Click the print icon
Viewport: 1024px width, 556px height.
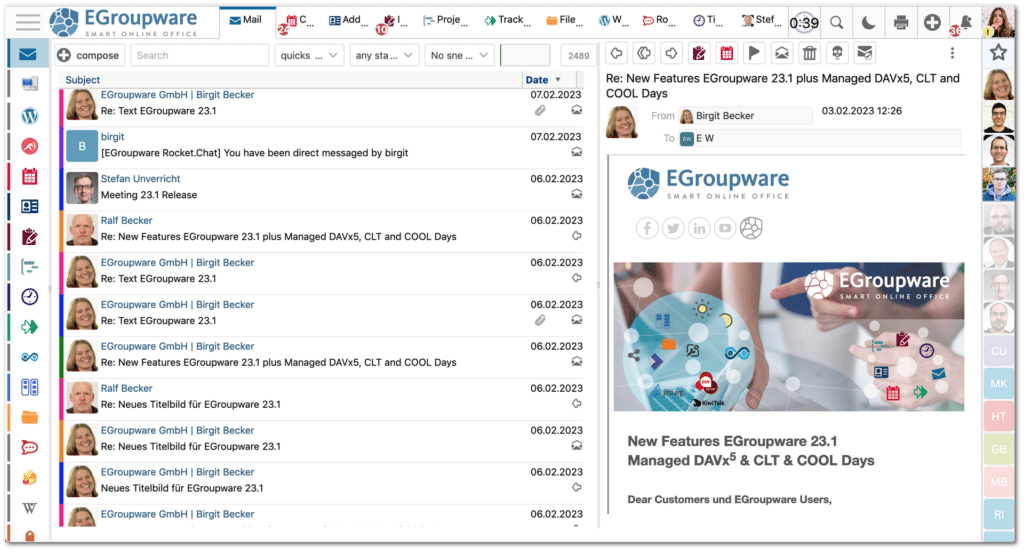[901, 23]
